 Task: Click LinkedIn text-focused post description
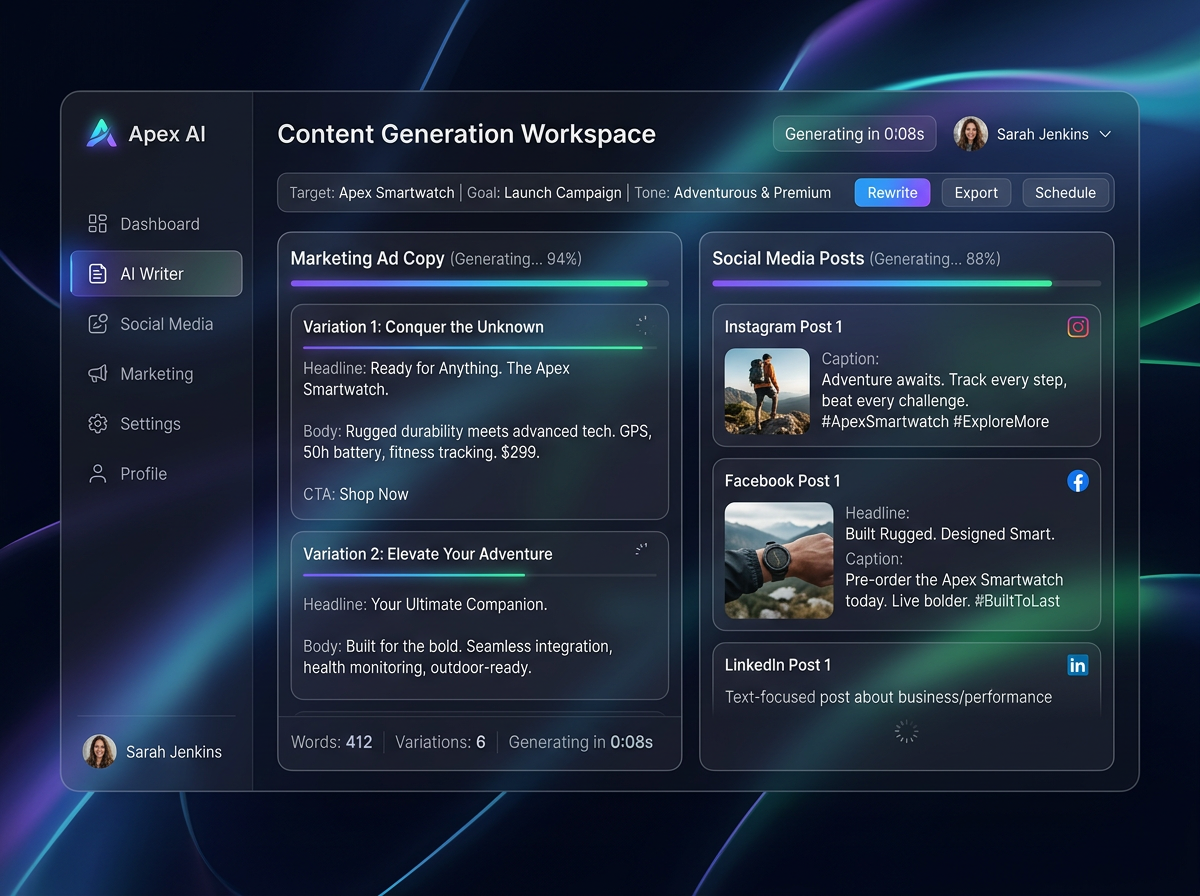pyautogui.click(x=888, y=697)
